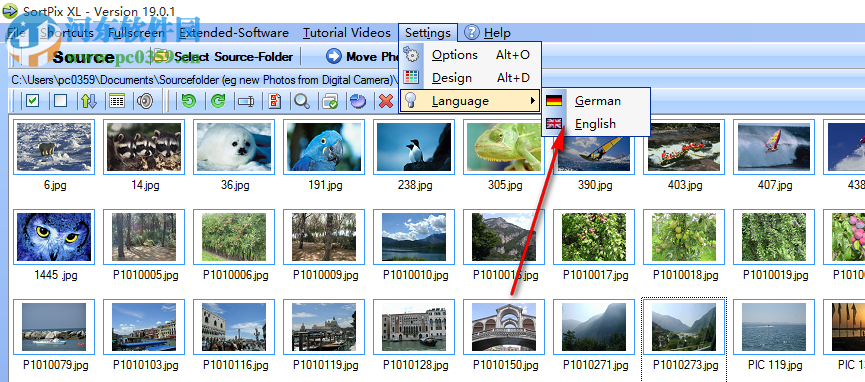Image resolution: width=865 pixels, height=382 pixels.
Task: Click the gear icon next to Options
Action: (x=411, y=55)
